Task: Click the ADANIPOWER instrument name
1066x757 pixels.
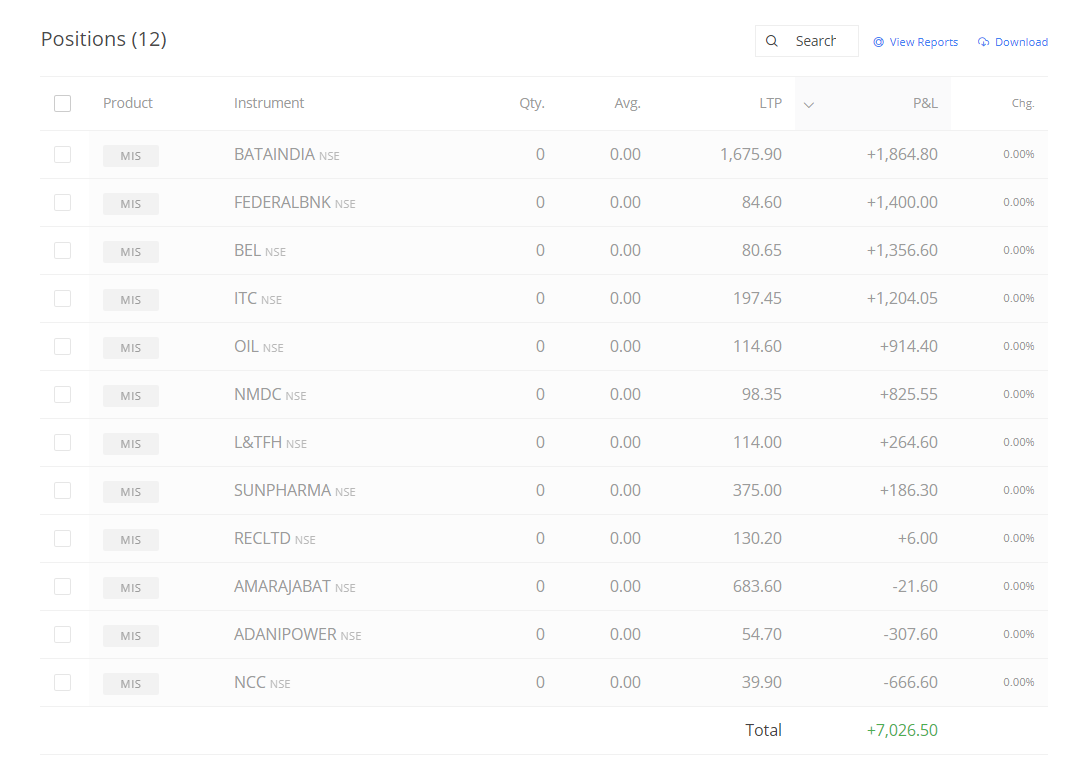Action: click(285, 635)
